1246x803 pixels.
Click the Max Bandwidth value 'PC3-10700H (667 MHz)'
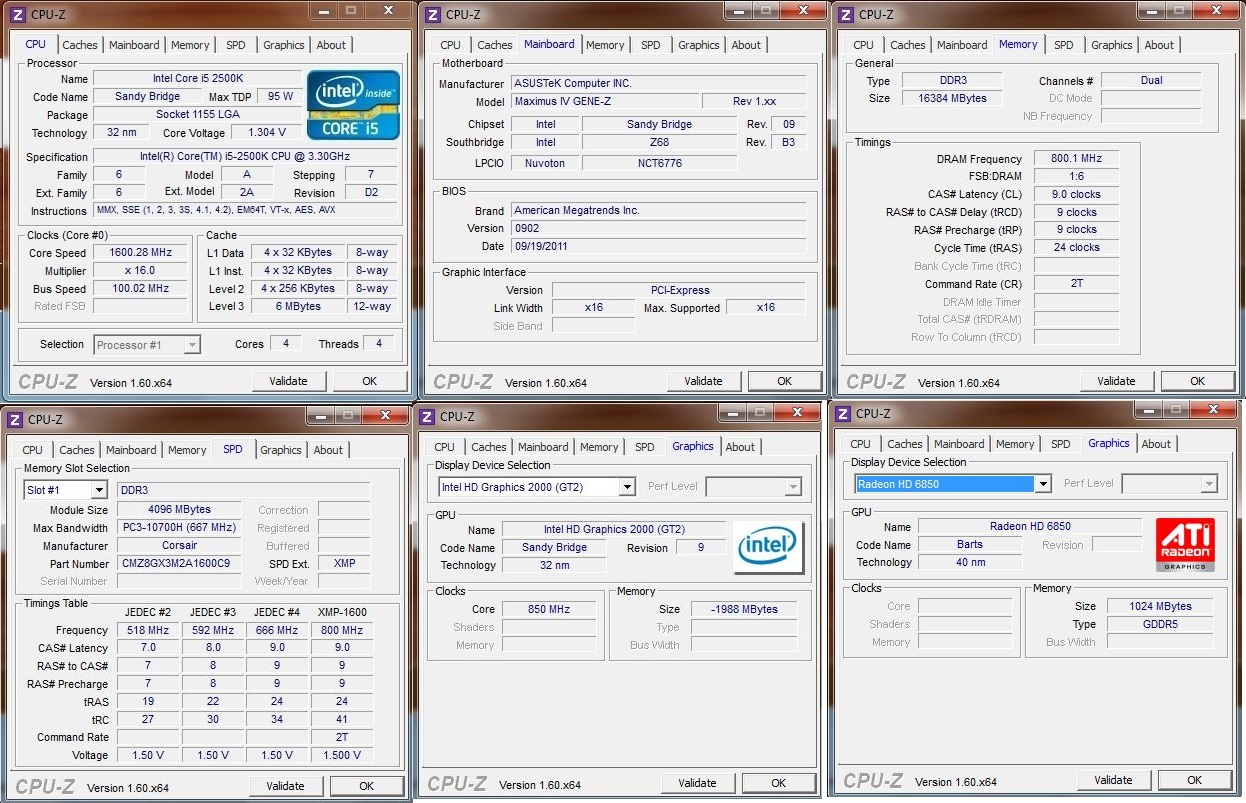(x=179, y=528)
